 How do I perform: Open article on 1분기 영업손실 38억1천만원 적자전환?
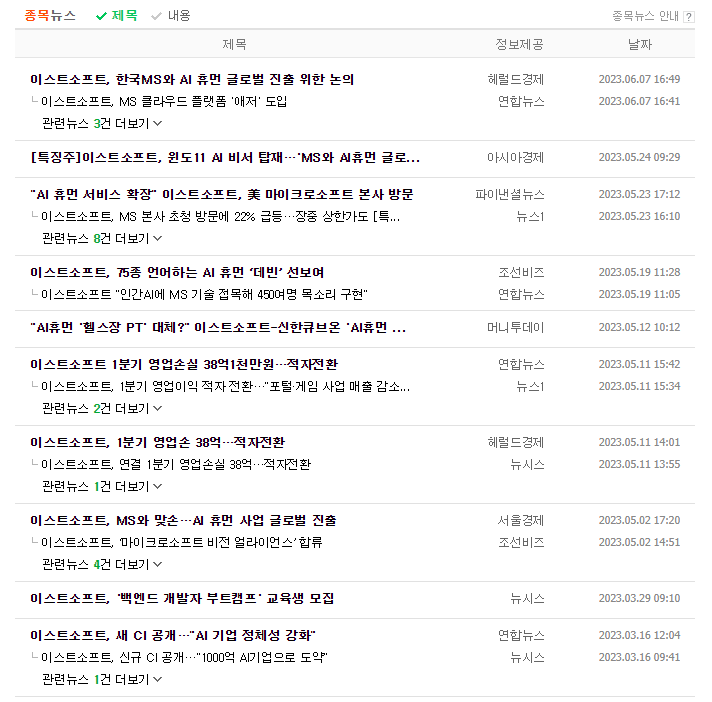pos(184,364)
